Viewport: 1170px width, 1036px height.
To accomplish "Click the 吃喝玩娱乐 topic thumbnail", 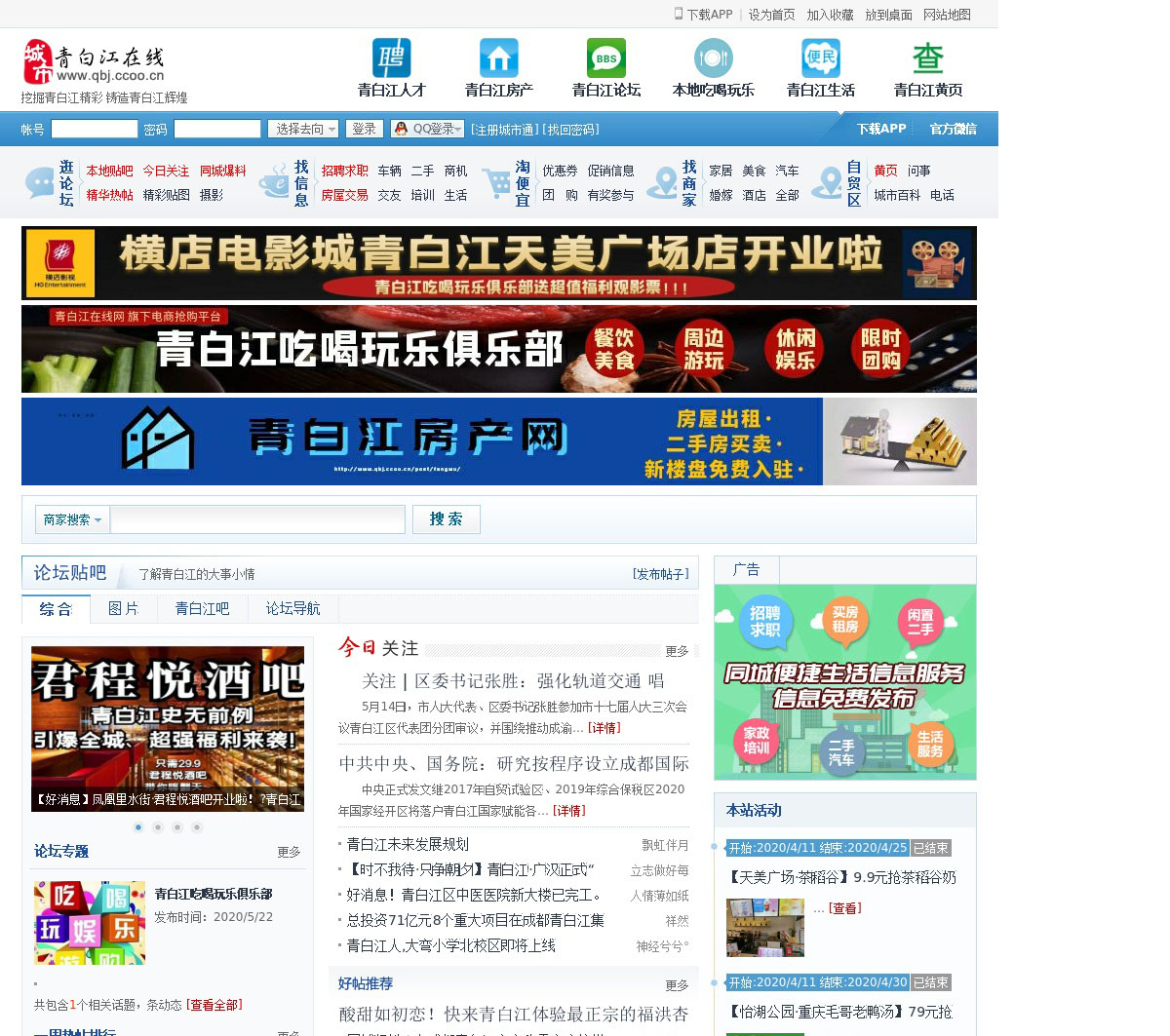I will coord(90,923).
